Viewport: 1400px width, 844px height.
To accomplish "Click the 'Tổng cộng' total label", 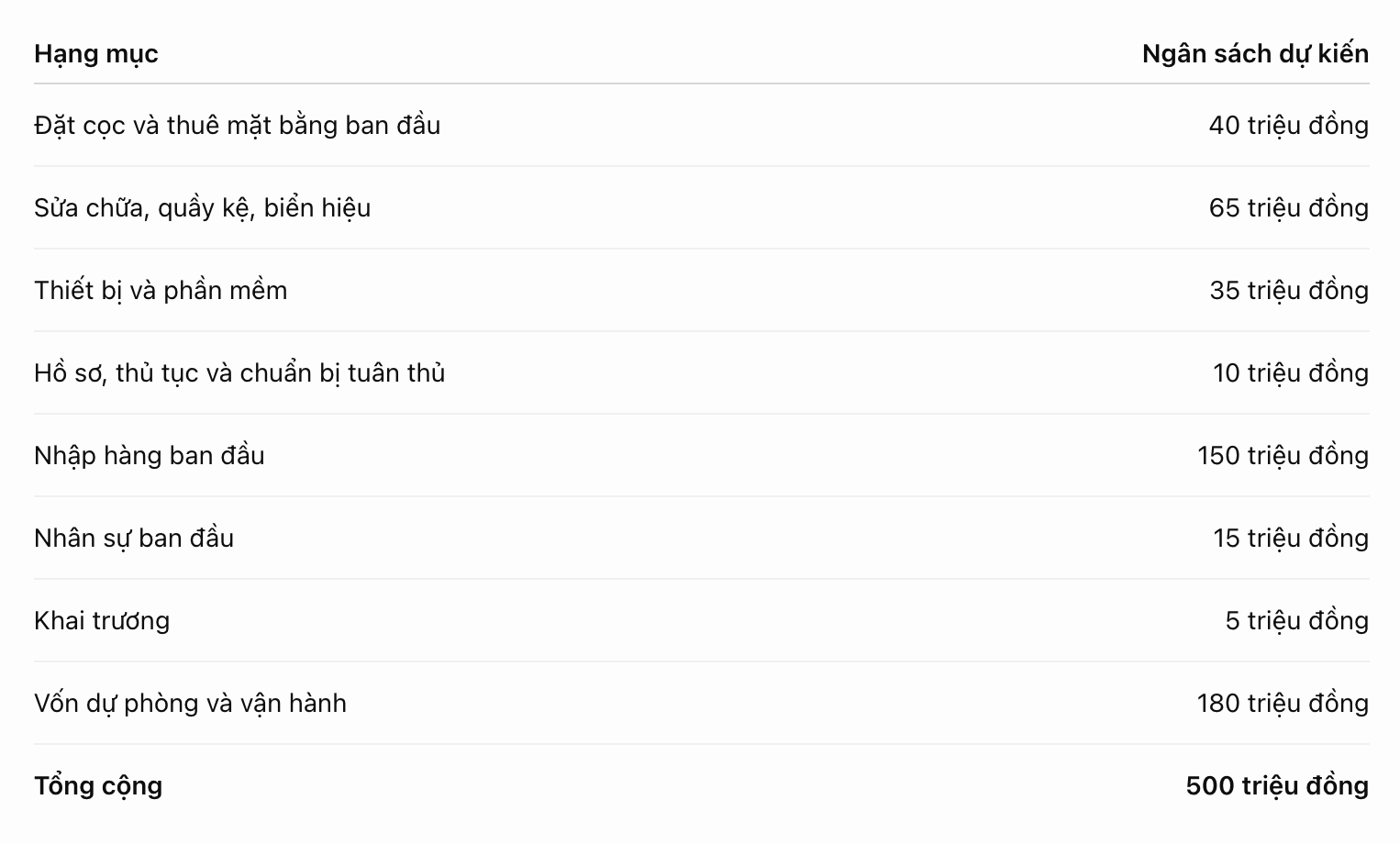I will tap(98, 786).
